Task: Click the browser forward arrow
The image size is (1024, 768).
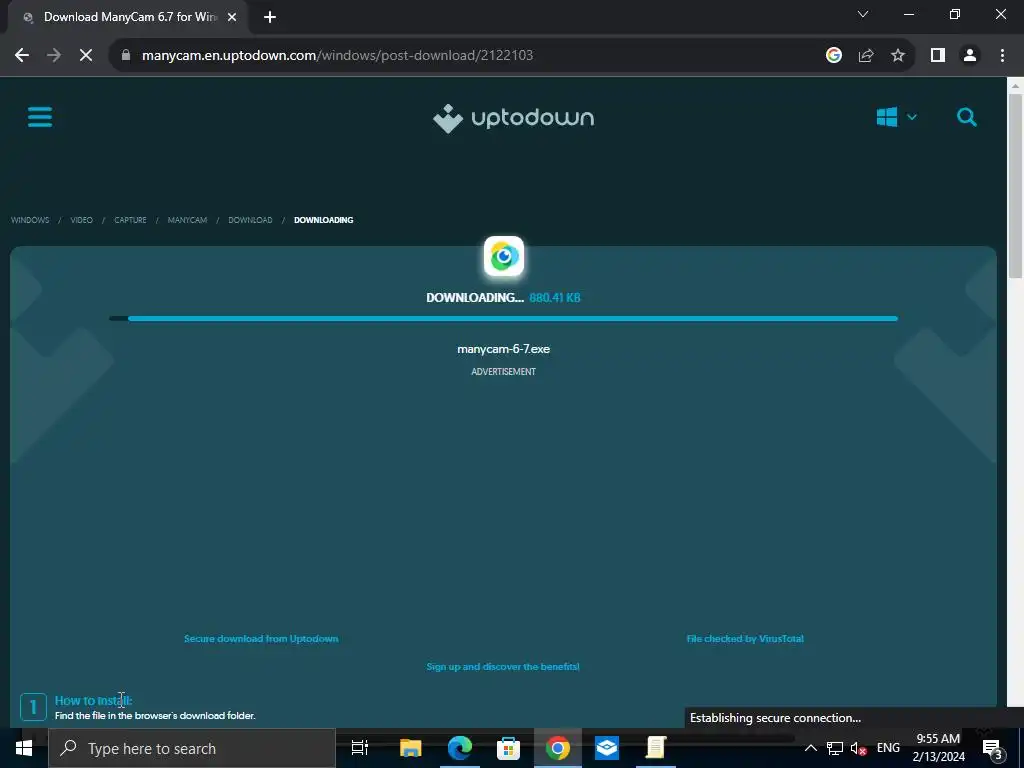Action: [x=54, y=56]
